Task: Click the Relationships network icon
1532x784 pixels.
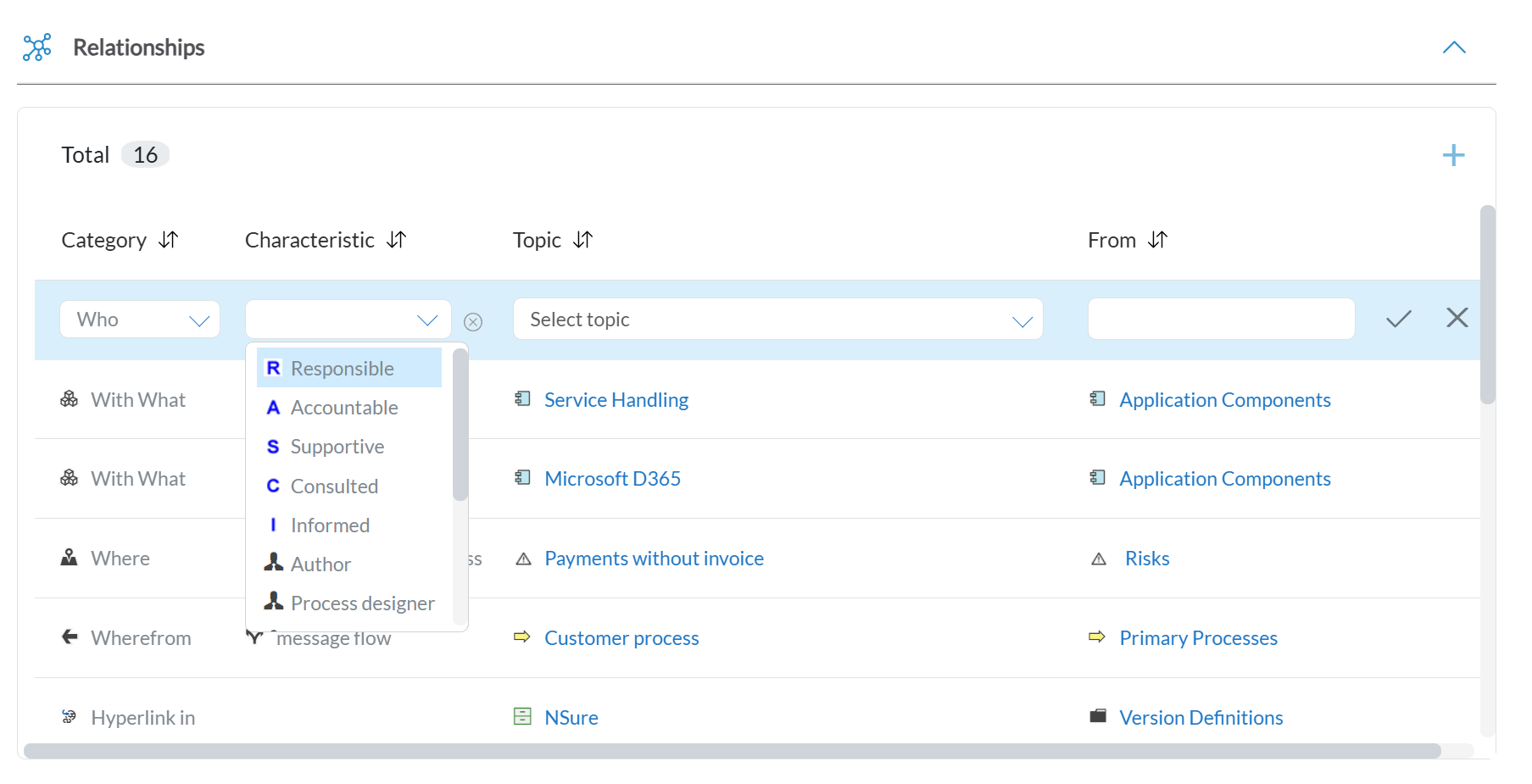Action: click(37, 47)
